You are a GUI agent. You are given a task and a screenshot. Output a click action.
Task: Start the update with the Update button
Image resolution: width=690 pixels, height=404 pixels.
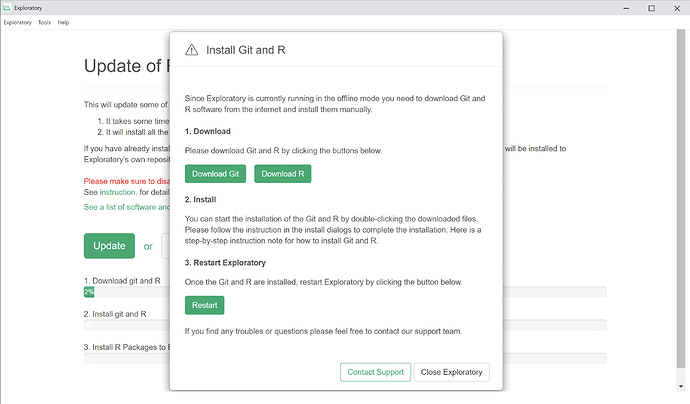[109, 246]
